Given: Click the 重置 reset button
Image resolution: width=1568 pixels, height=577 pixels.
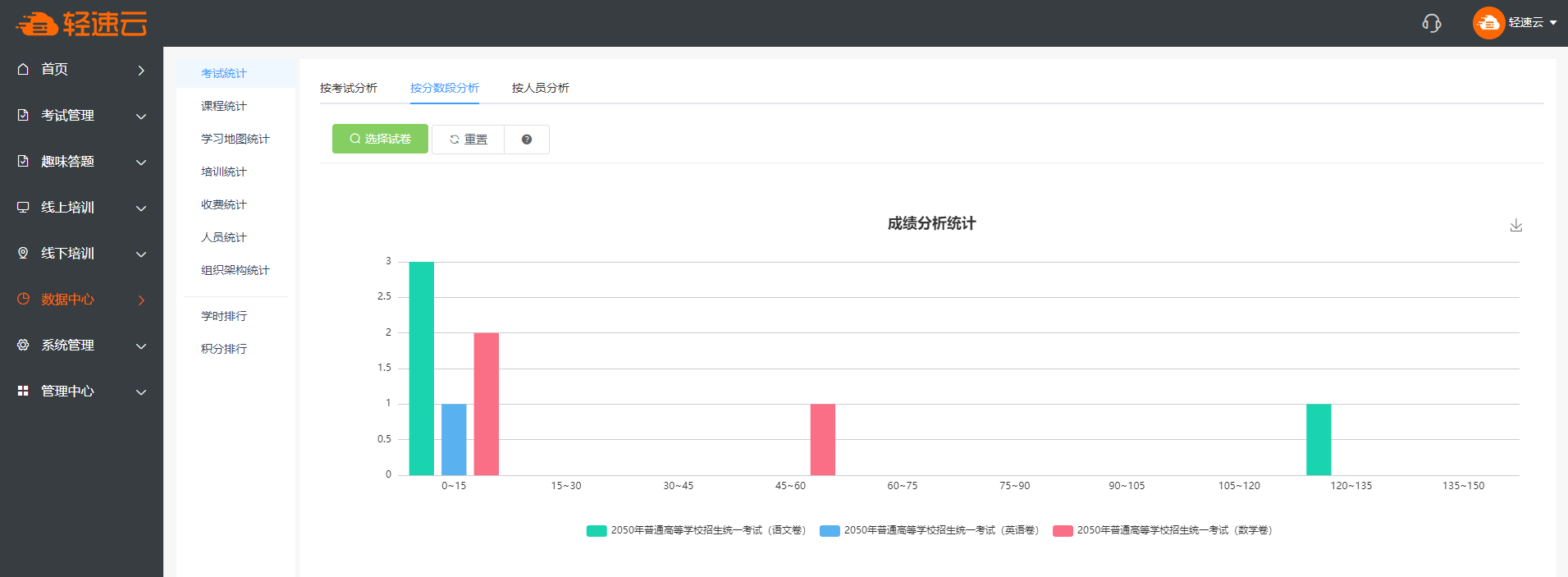Looking at the screenshot, I should (x=469, y=140).
